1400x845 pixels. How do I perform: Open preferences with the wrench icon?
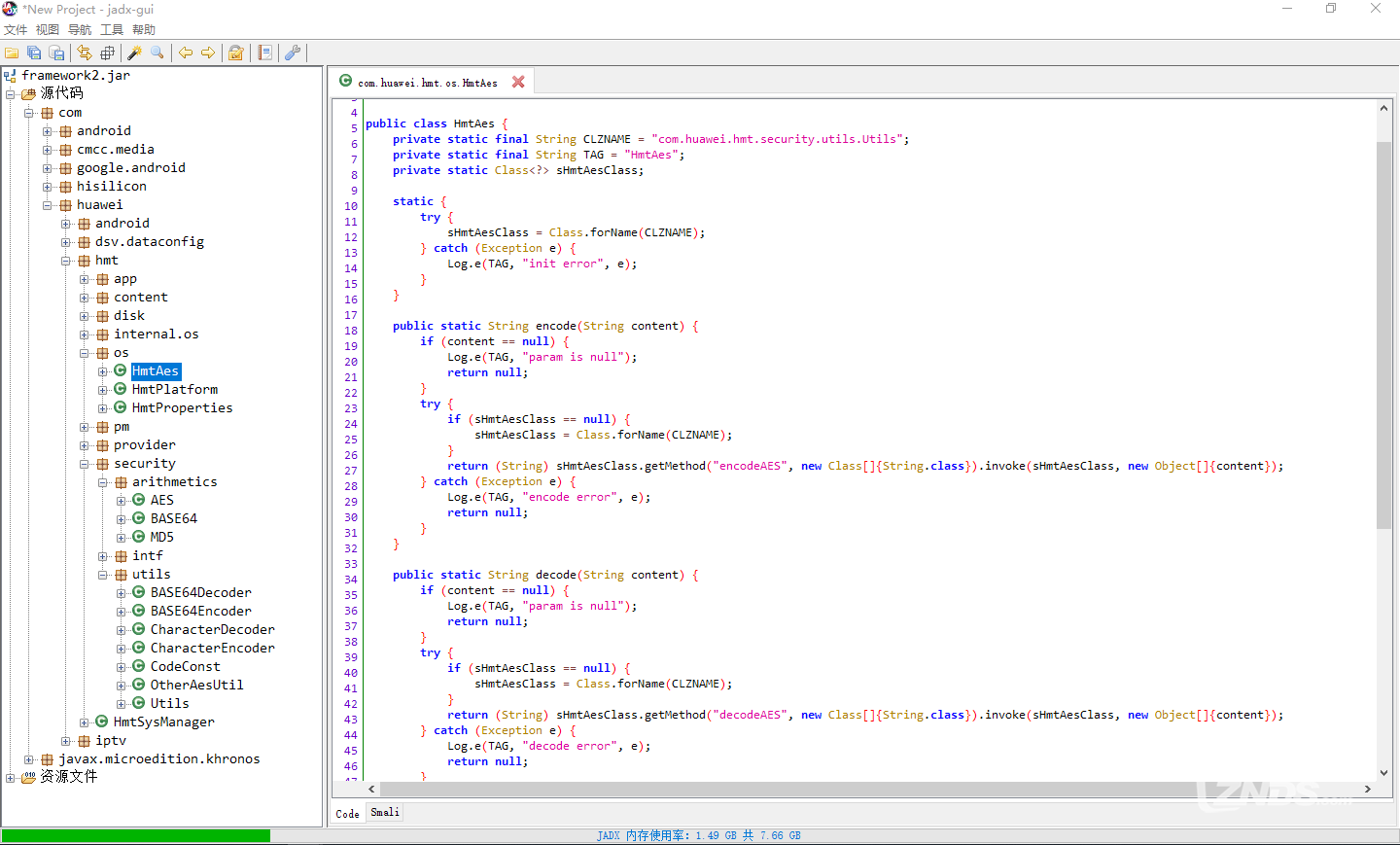coord(293,53)
